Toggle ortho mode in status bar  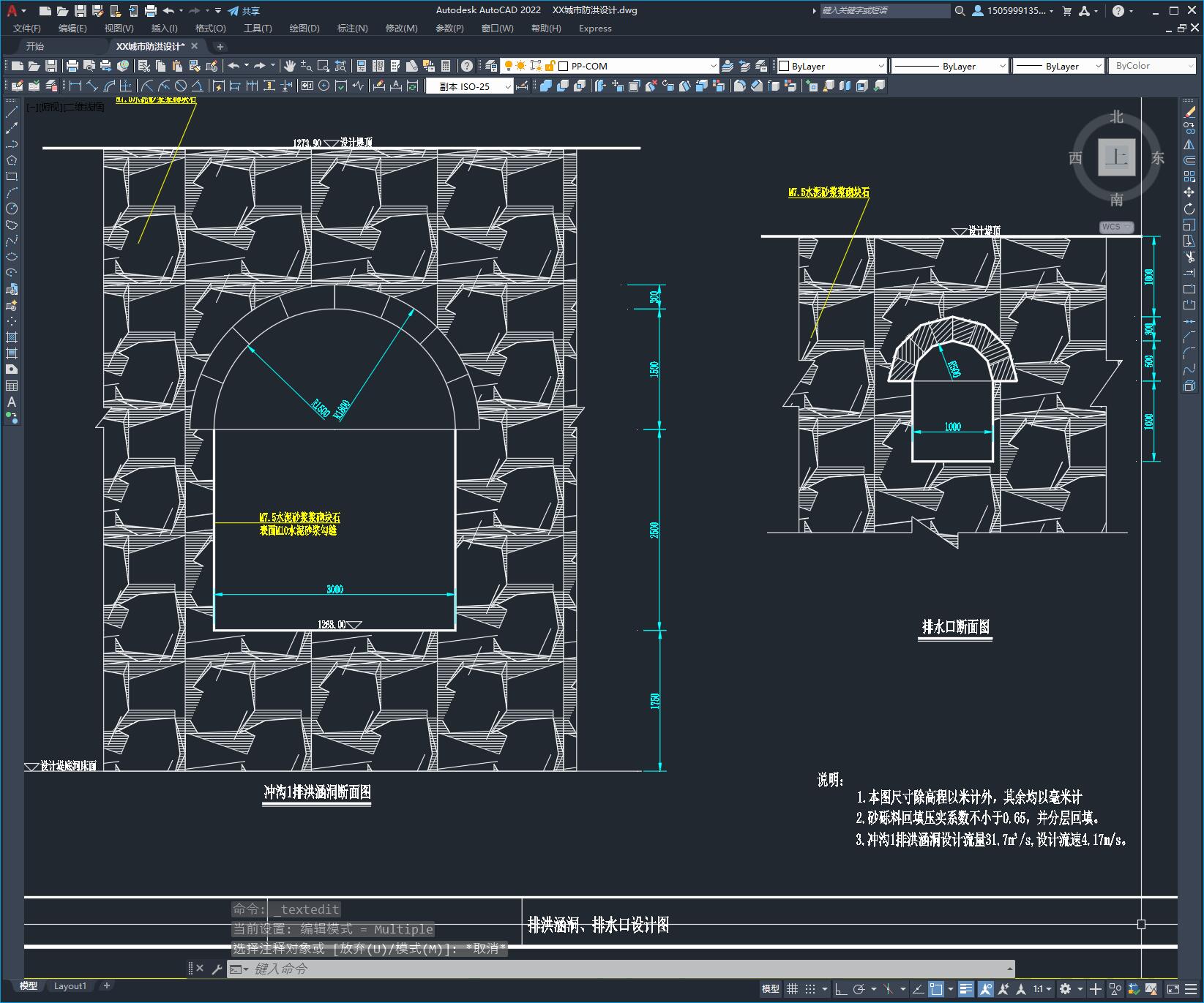840,989
